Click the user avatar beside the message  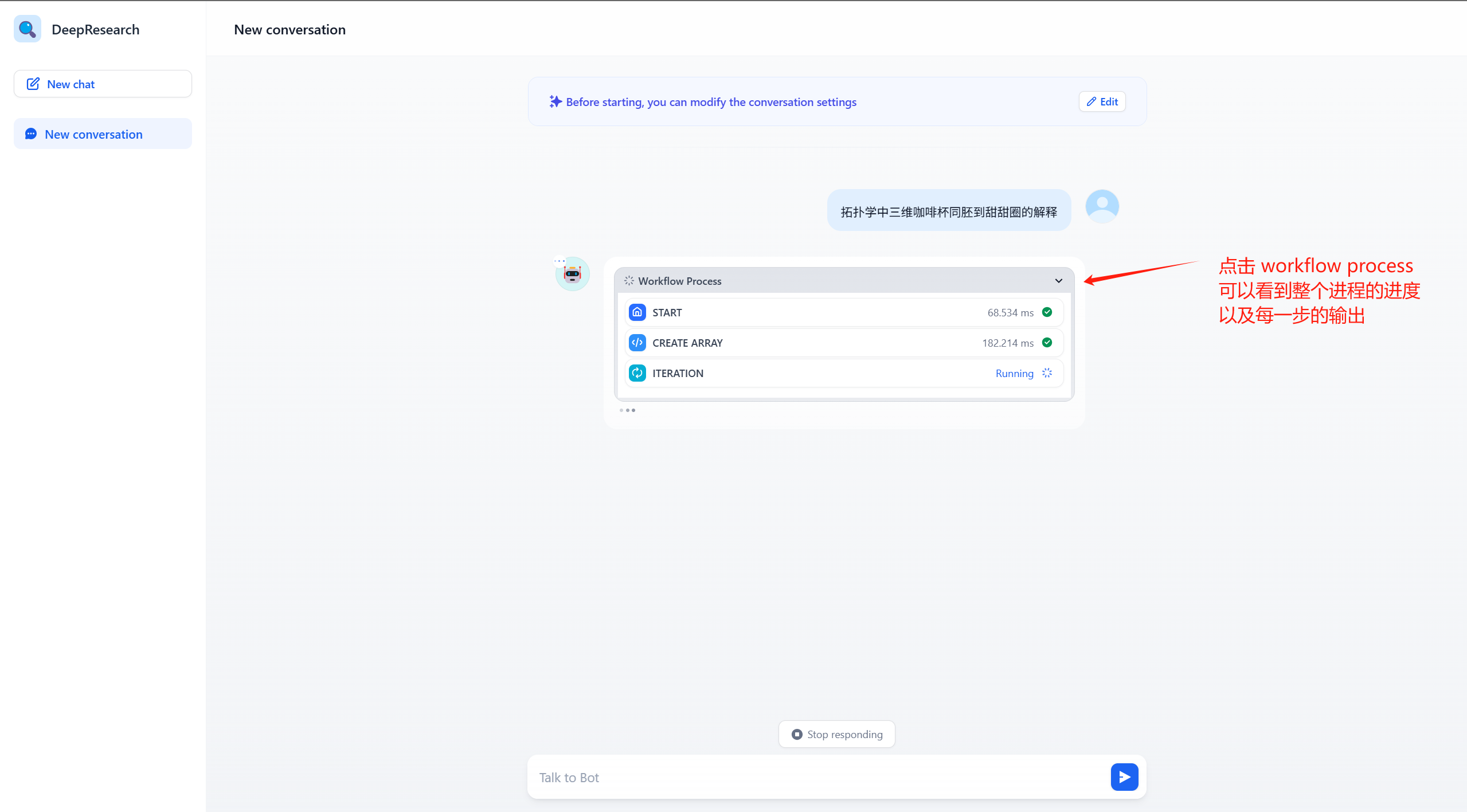coord(1102,206)
